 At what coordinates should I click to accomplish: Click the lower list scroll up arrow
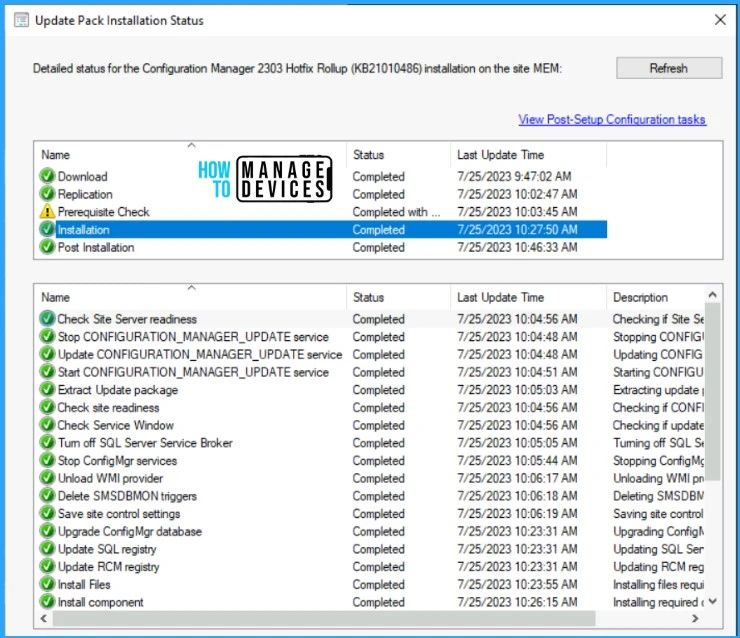pyautogui.click(x=713, y=295)
